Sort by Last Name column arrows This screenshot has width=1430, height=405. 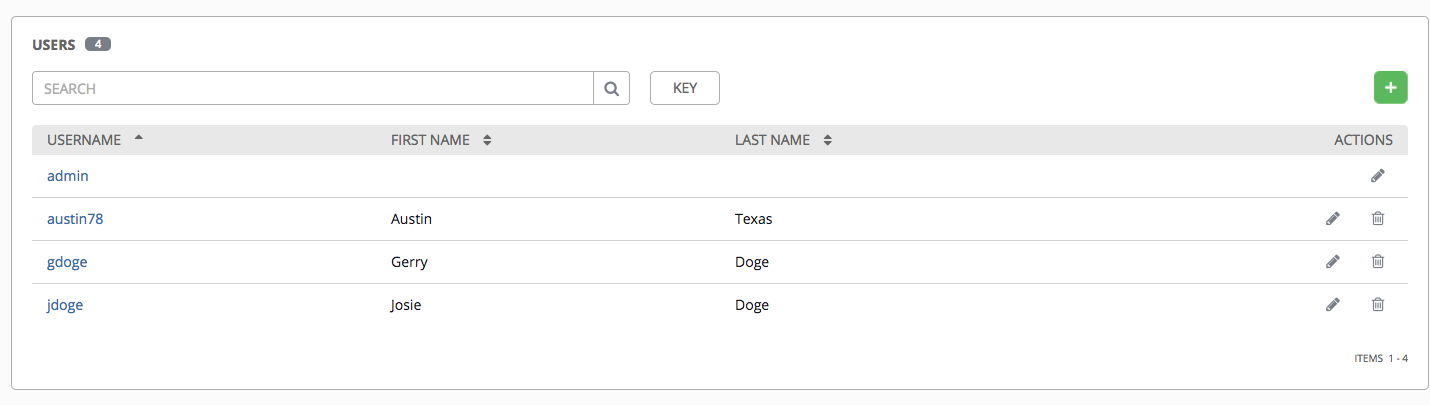[827, 141]
